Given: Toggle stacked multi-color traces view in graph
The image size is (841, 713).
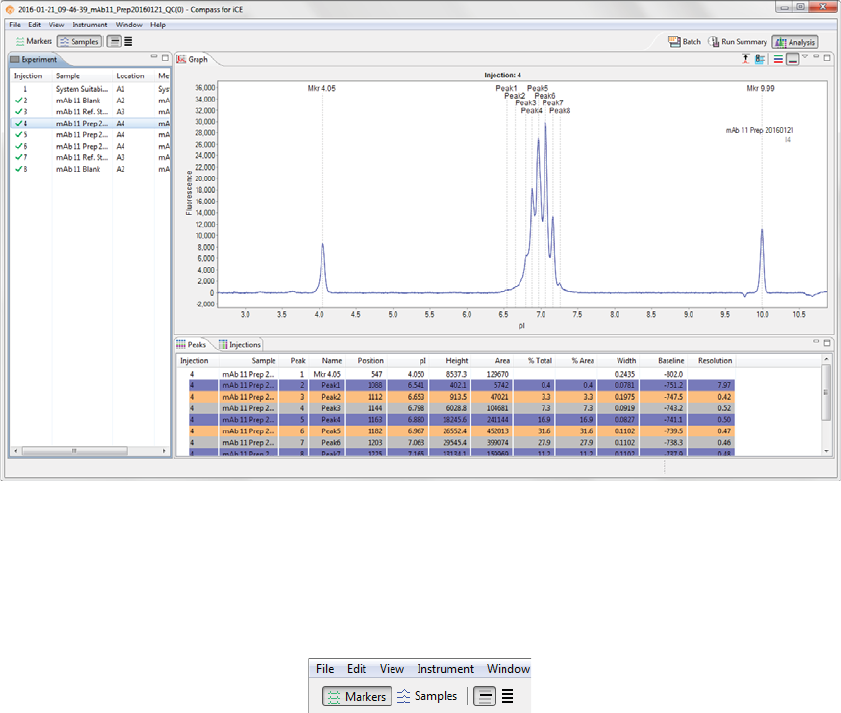Looking at the screenshot, I should point(777,60).
